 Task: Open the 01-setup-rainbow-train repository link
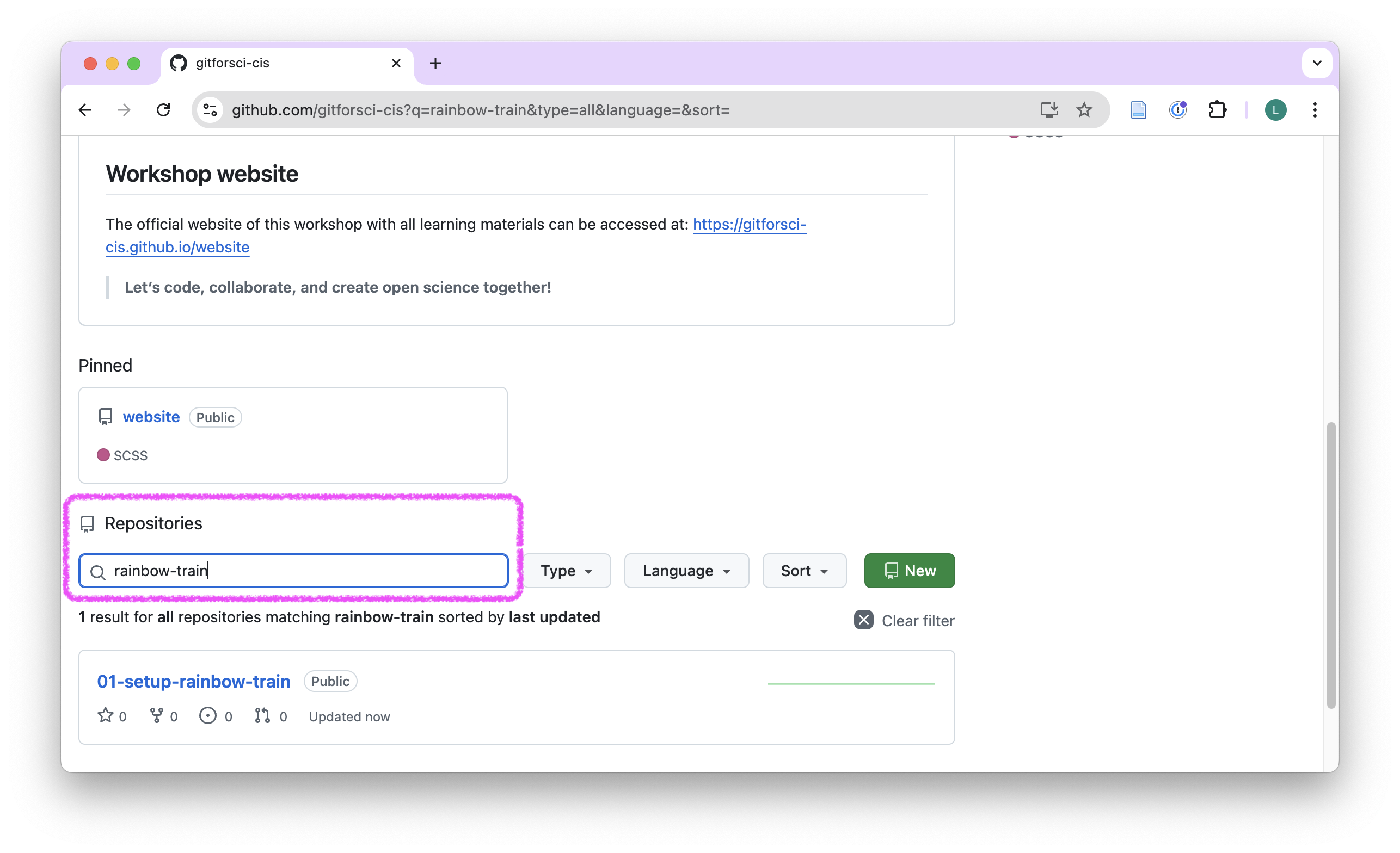pos(194,681)
